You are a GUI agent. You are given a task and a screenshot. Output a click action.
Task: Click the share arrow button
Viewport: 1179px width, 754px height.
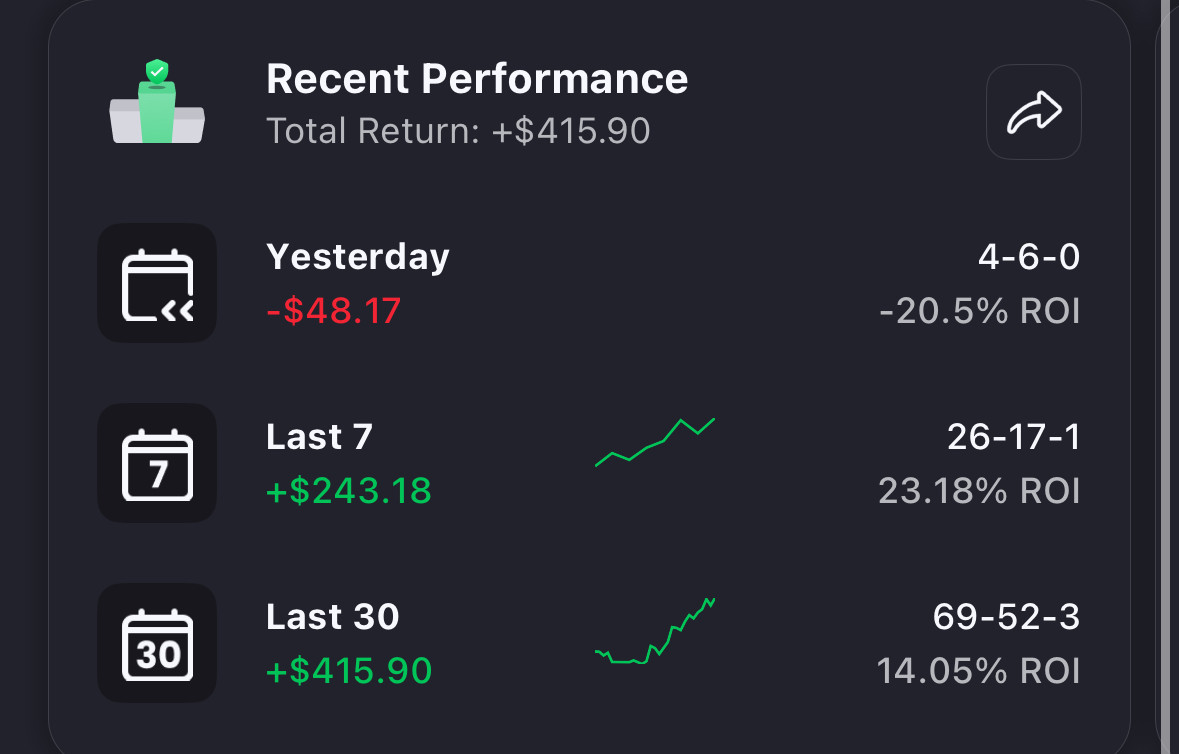coord(1033,112)
